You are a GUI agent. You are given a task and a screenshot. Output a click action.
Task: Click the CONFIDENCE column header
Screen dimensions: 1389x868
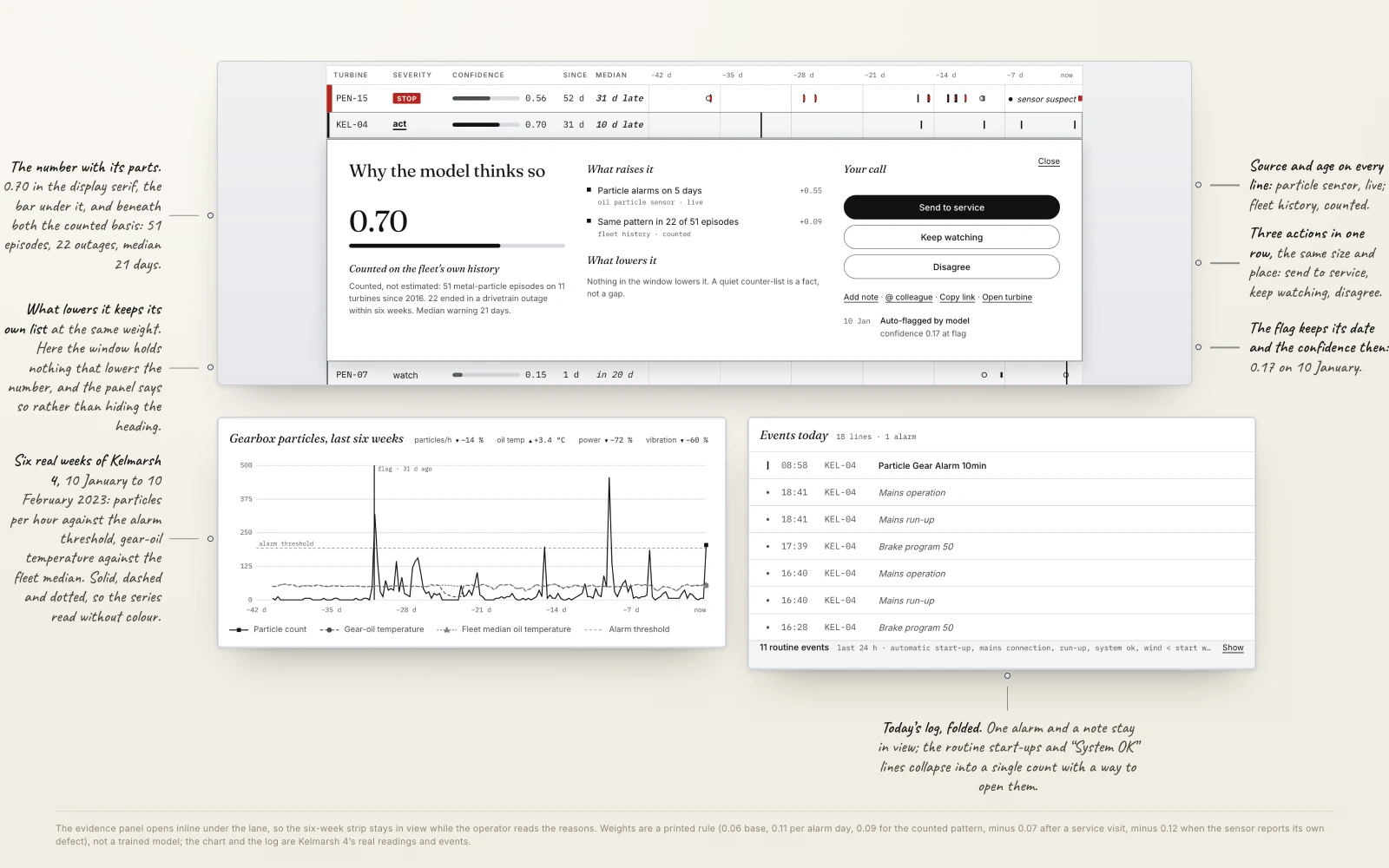[478, 76]
